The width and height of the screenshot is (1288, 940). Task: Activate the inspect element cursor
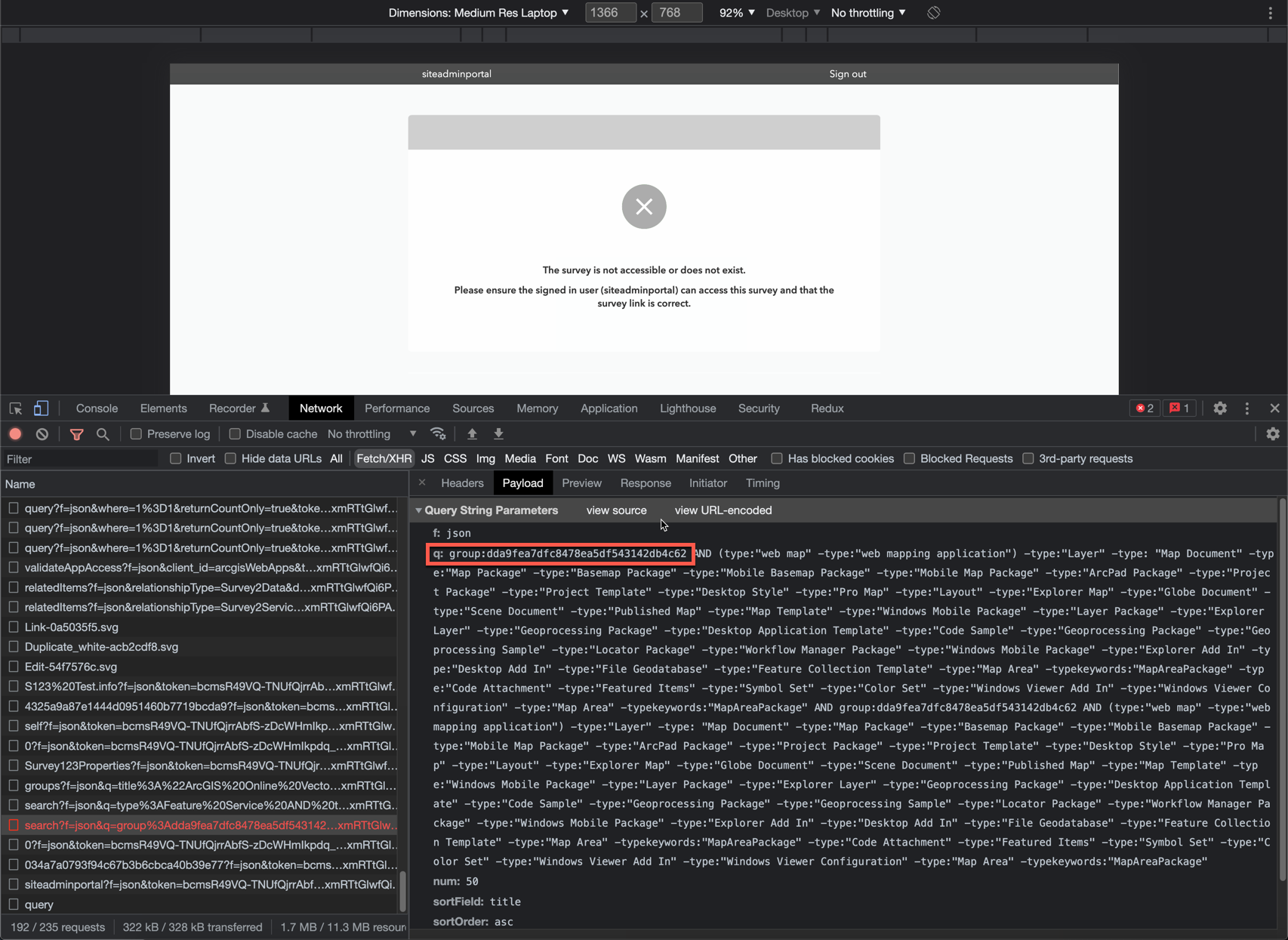coord(15,408)
